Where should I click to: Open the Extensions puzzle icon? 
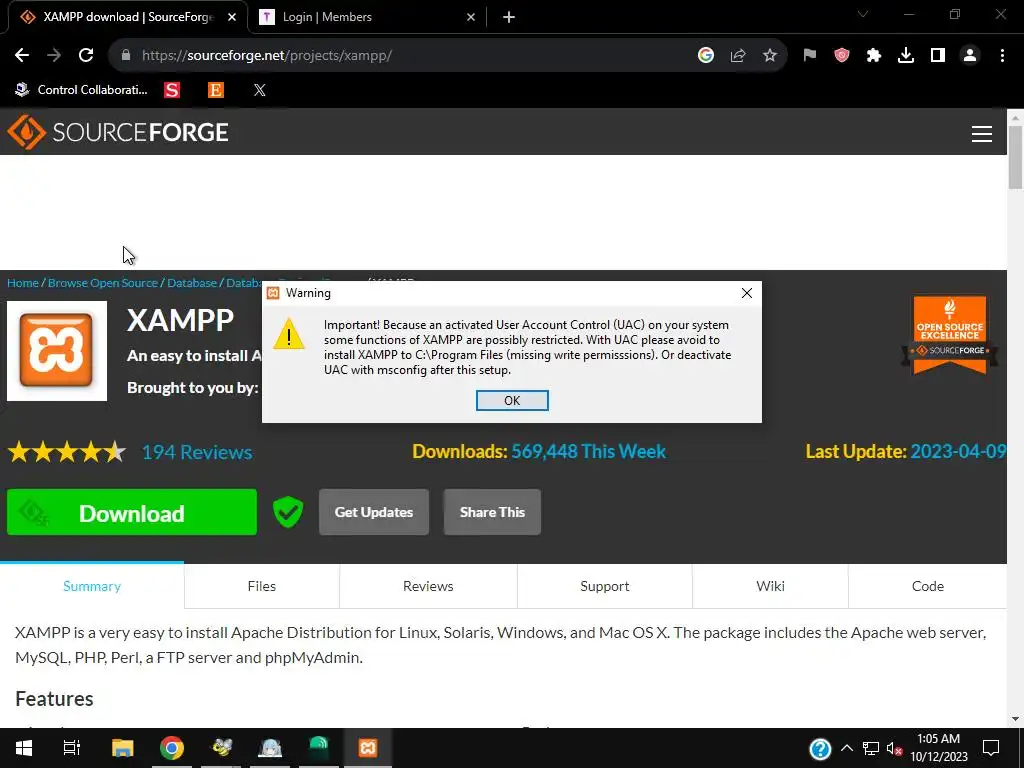click(x=874, y=56)
